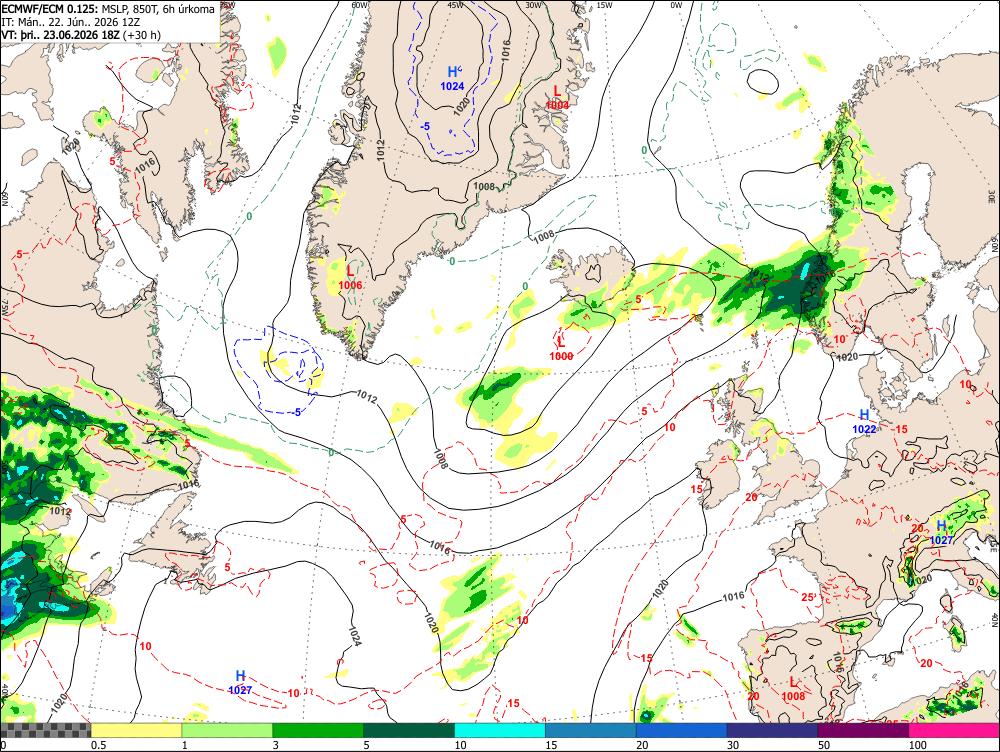The image size is (1000, 752).
Task: Click the dark green 5 mm legend swatch
Action: point(409,730)
